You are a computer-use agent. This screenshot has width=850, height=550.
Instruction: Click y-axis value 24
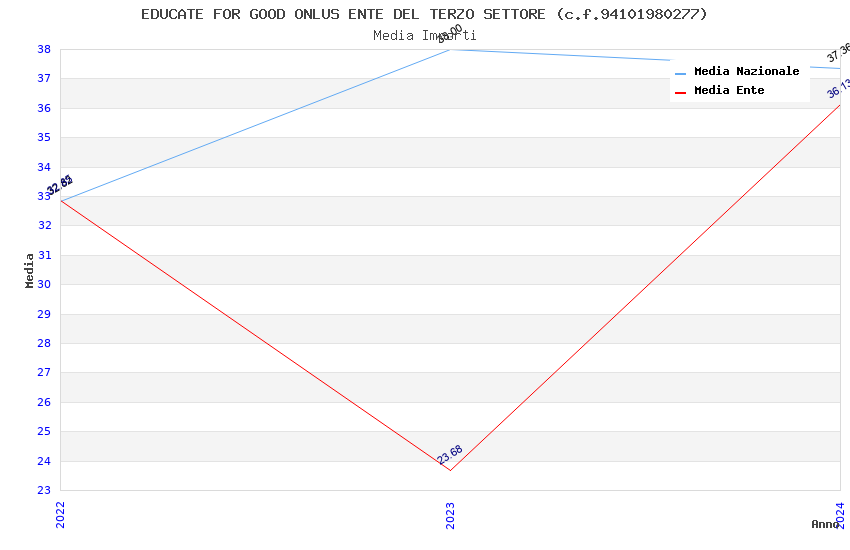click(44, 461)
